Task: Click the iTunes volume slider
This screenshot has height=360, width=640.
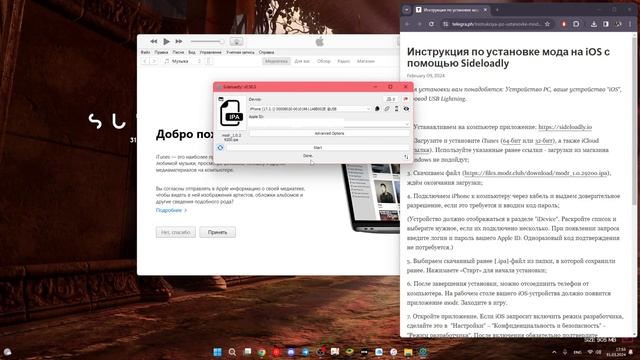Action: [x=207, y=41]
